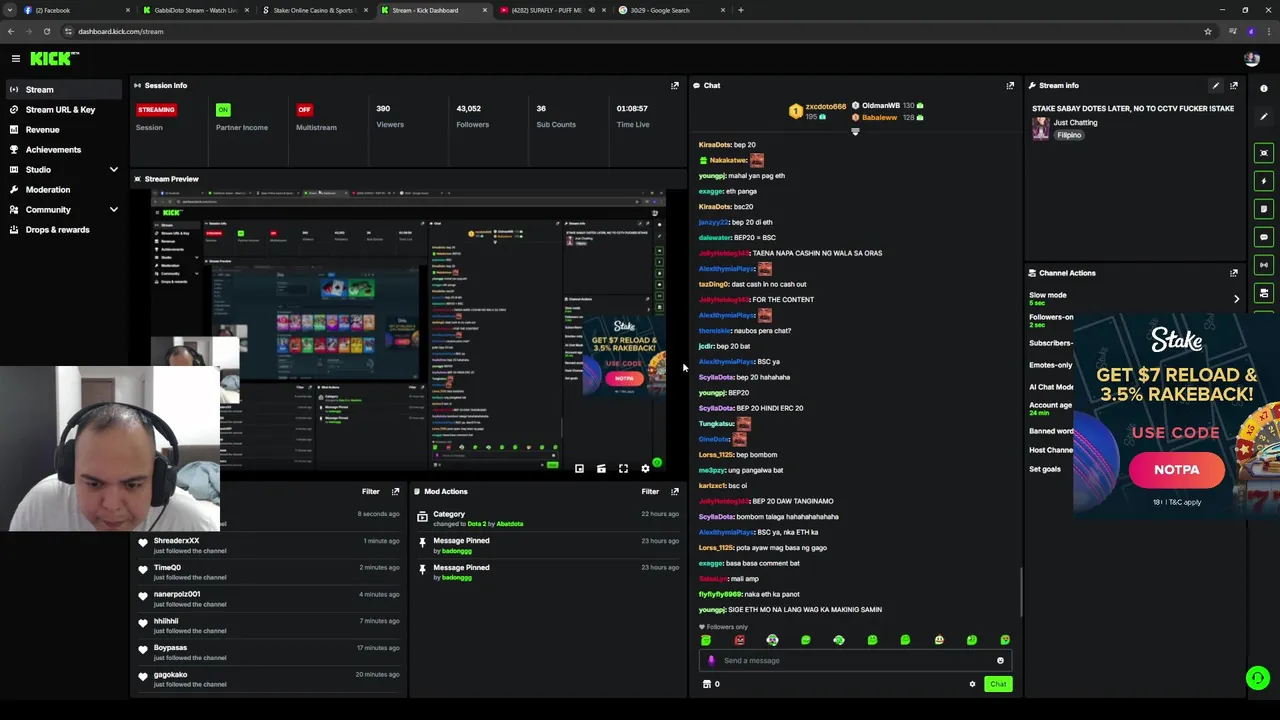Toggle the Partner Income ON switch
Viewport: 1280px width, 720px height.
click(223, 109)
